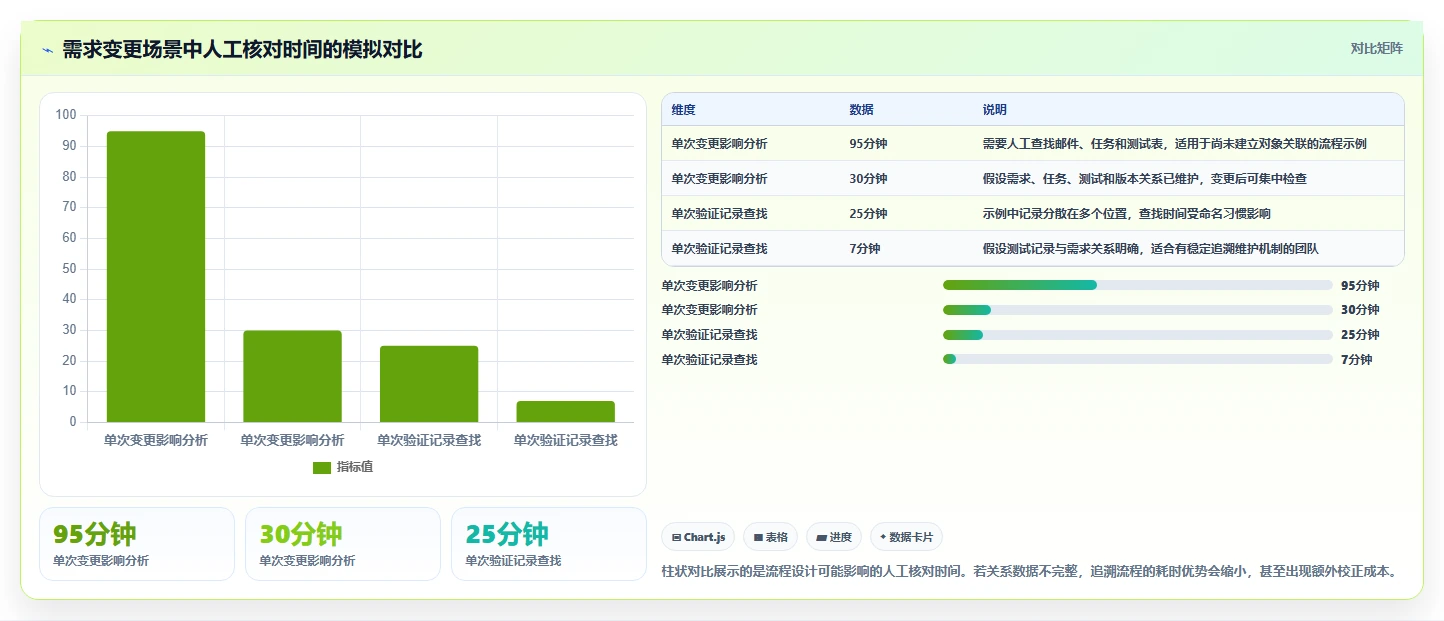Click the 30分钟 progress bar
This screenshot has height=621, width=1444.
pos(1137,310)
